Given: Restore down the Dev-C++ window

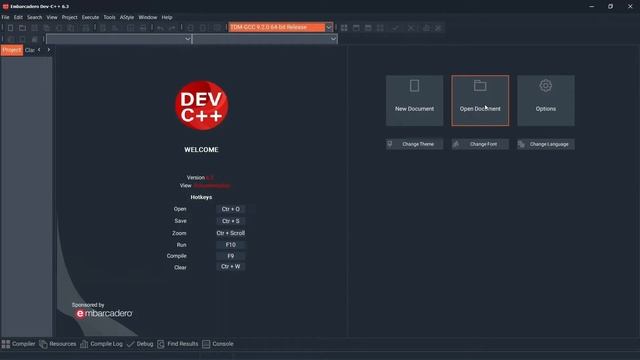Looking at the screenshot, I should 611,6.
